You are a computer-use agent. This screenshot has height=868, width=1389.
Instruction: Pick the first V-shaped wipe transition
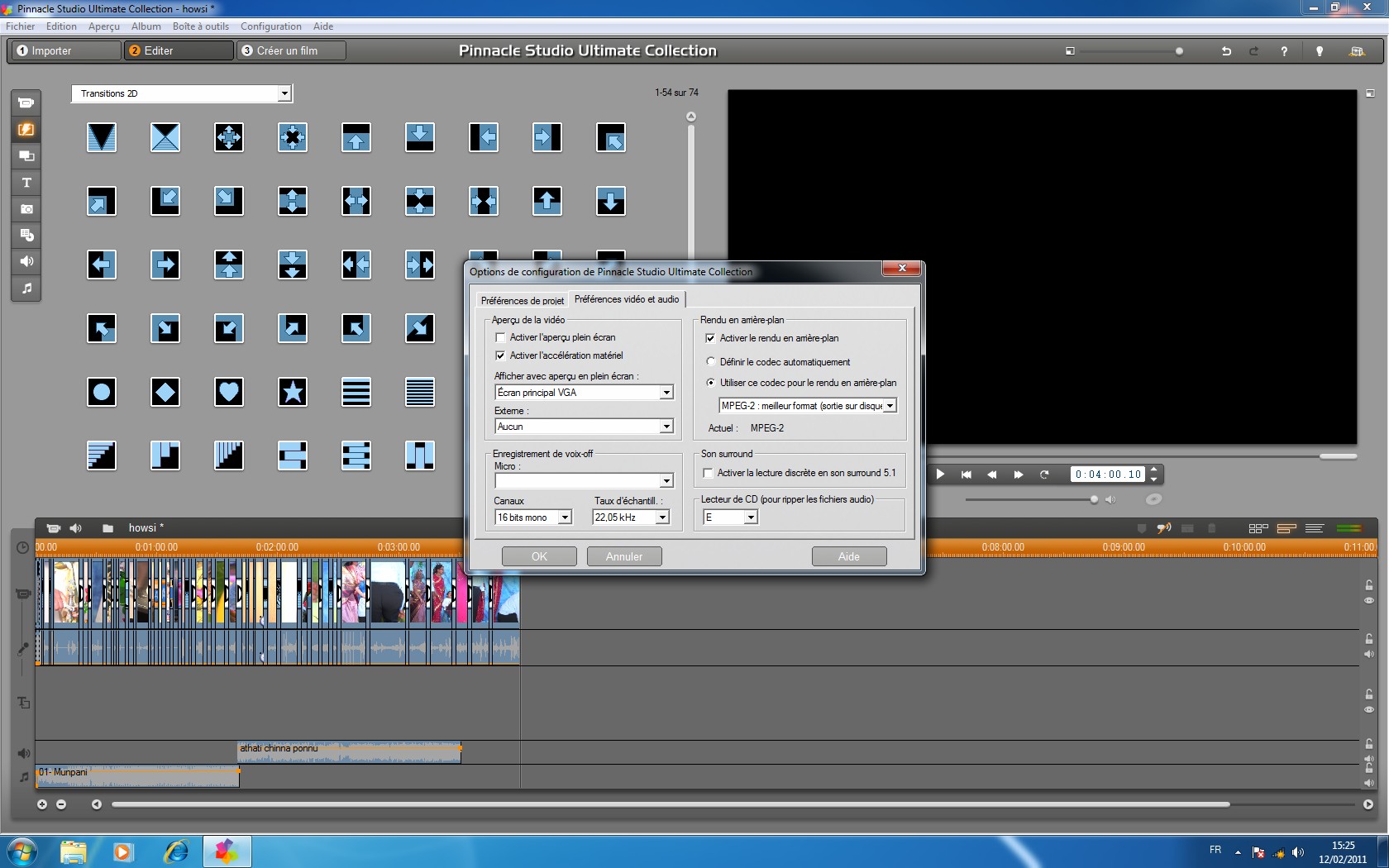[x=102, y=137]
